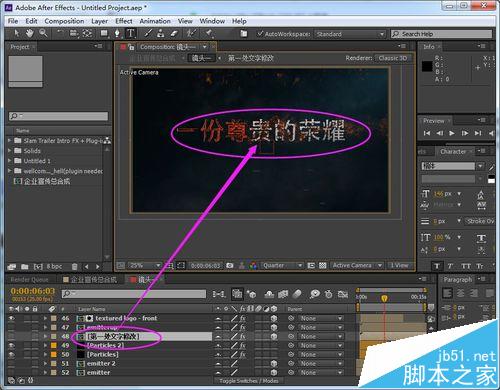
Task: Open Parent dropdown for layer 46
Action: pyautogui.click(x=321, y=318)
